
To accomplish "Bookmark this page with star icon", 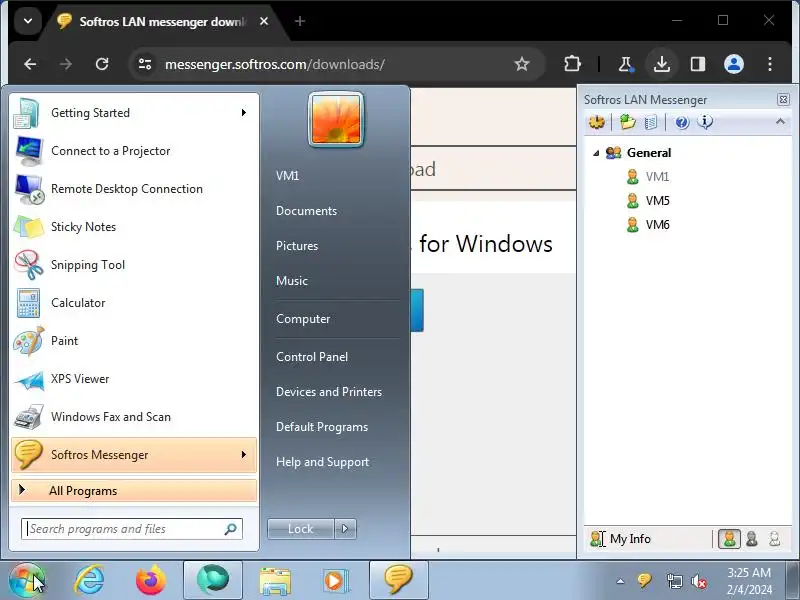I will coord(521,64).
